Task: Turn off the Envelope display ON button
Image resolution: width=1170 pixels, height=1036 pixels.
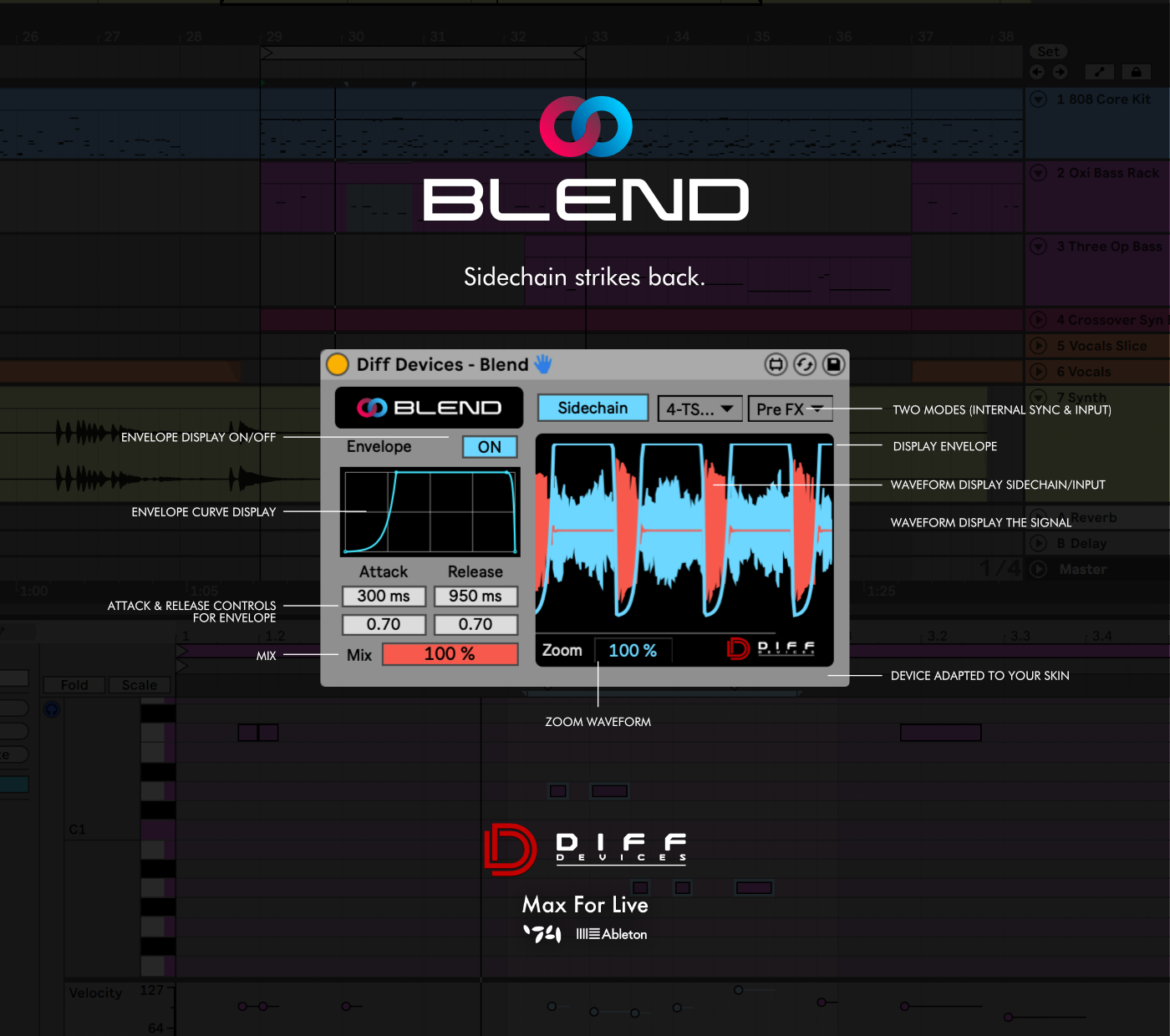Action: click(490, 447)
